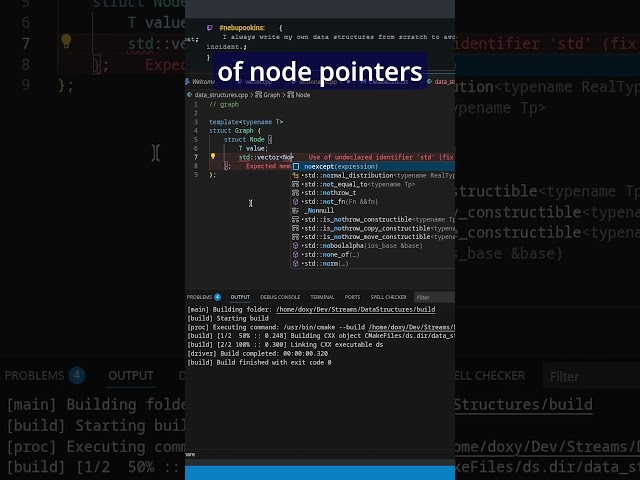Click the struct icon beside std::is_nothrow_constructible
This screenshot has height=480, width=640.
coord(296,220)
